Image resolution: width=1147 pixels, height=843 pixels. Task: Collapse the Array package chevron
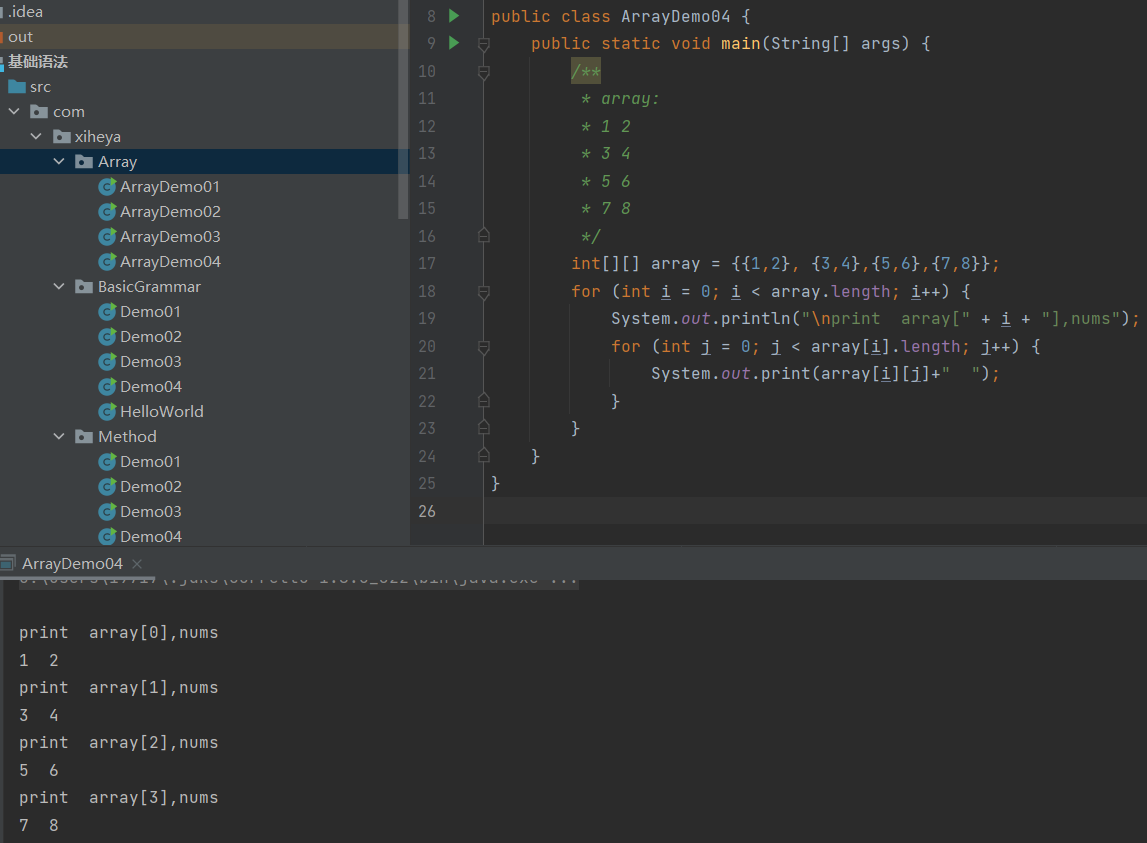click(x=59, y=161)
